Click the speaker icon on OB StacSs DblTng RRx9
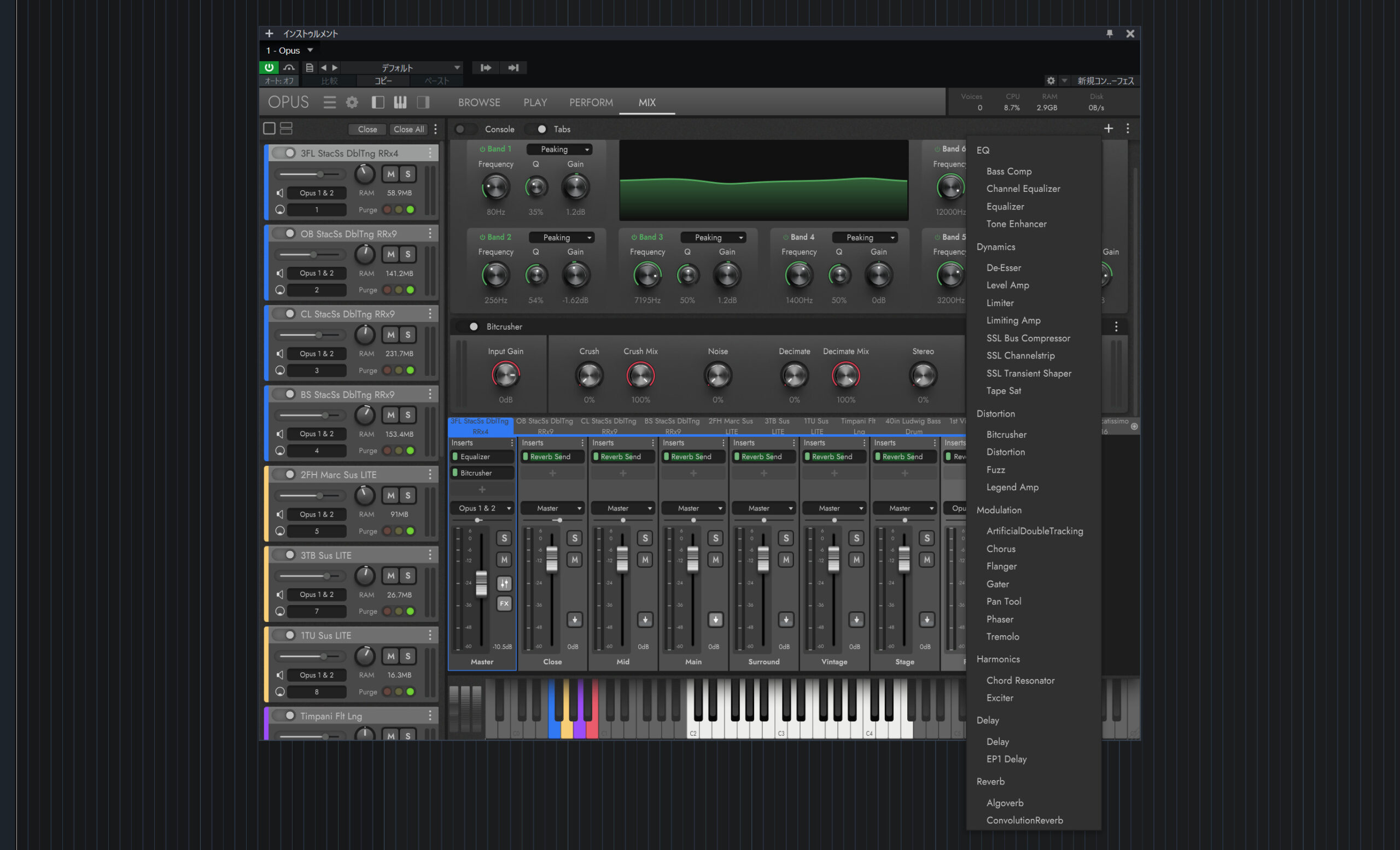 tap(280, 273)
